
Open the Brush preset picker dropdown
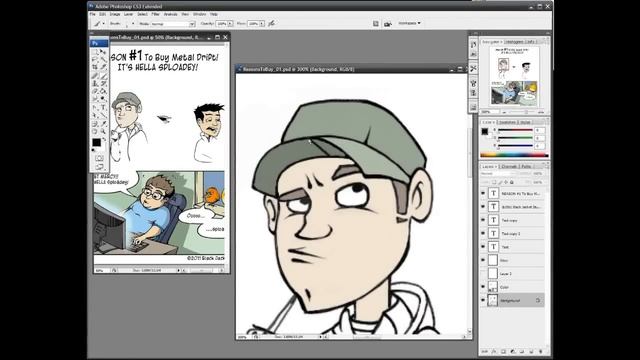click(133, 24)
